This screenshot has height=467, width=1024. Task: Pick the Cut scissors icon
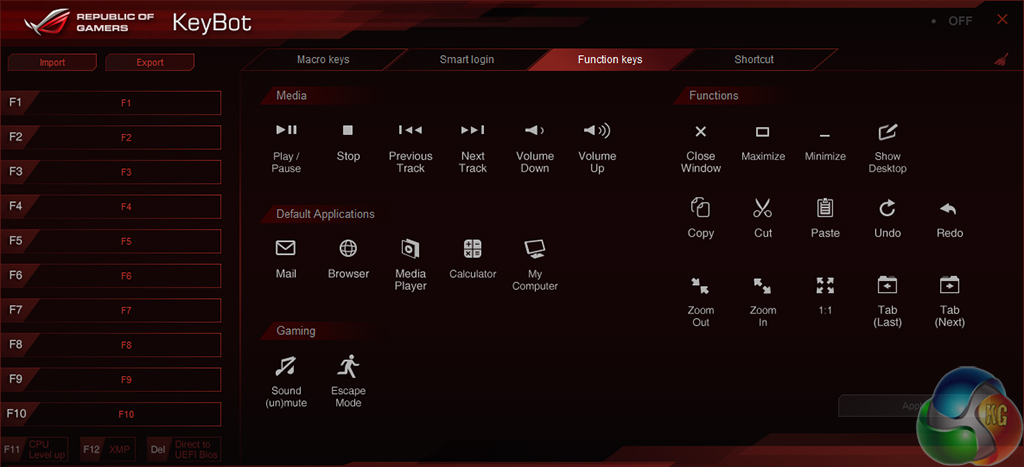(x=763, y=208)
